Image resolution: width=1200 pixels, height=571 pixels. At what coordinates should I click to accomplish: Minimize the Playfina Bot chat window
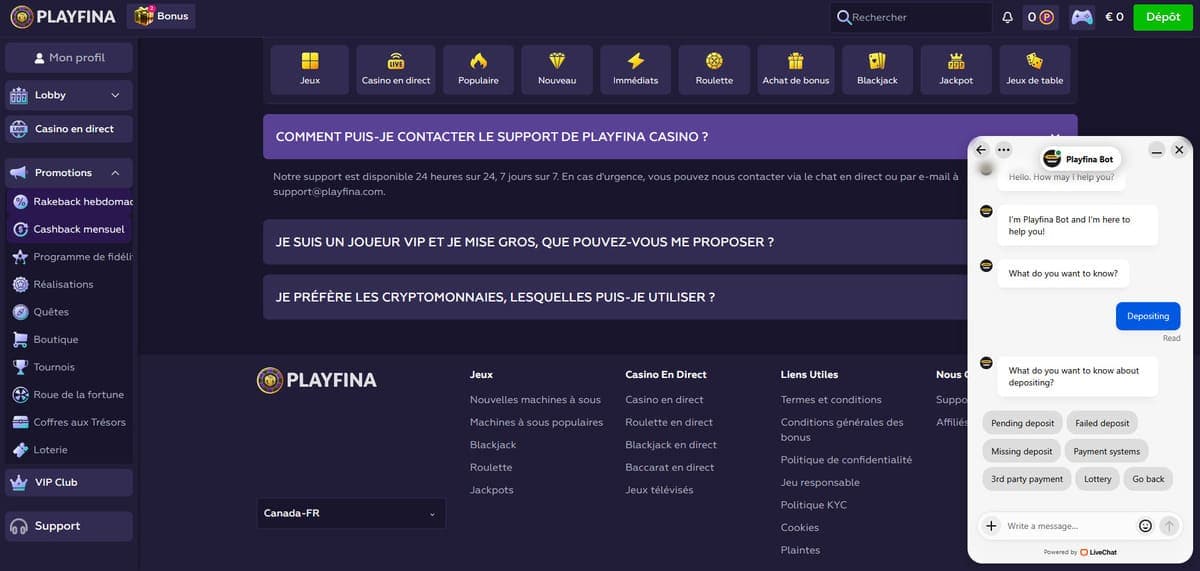tap(1156, 150)
